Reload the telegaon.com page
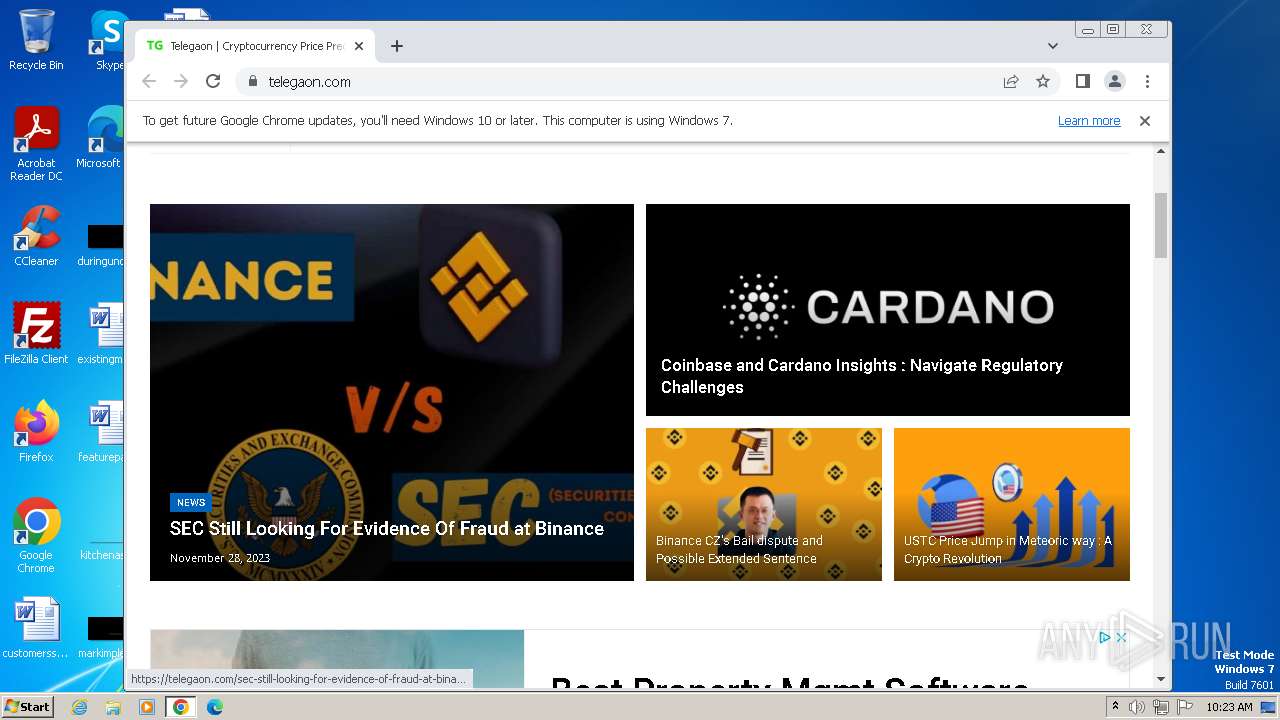 pyautogui.click(x=213, y=81)
